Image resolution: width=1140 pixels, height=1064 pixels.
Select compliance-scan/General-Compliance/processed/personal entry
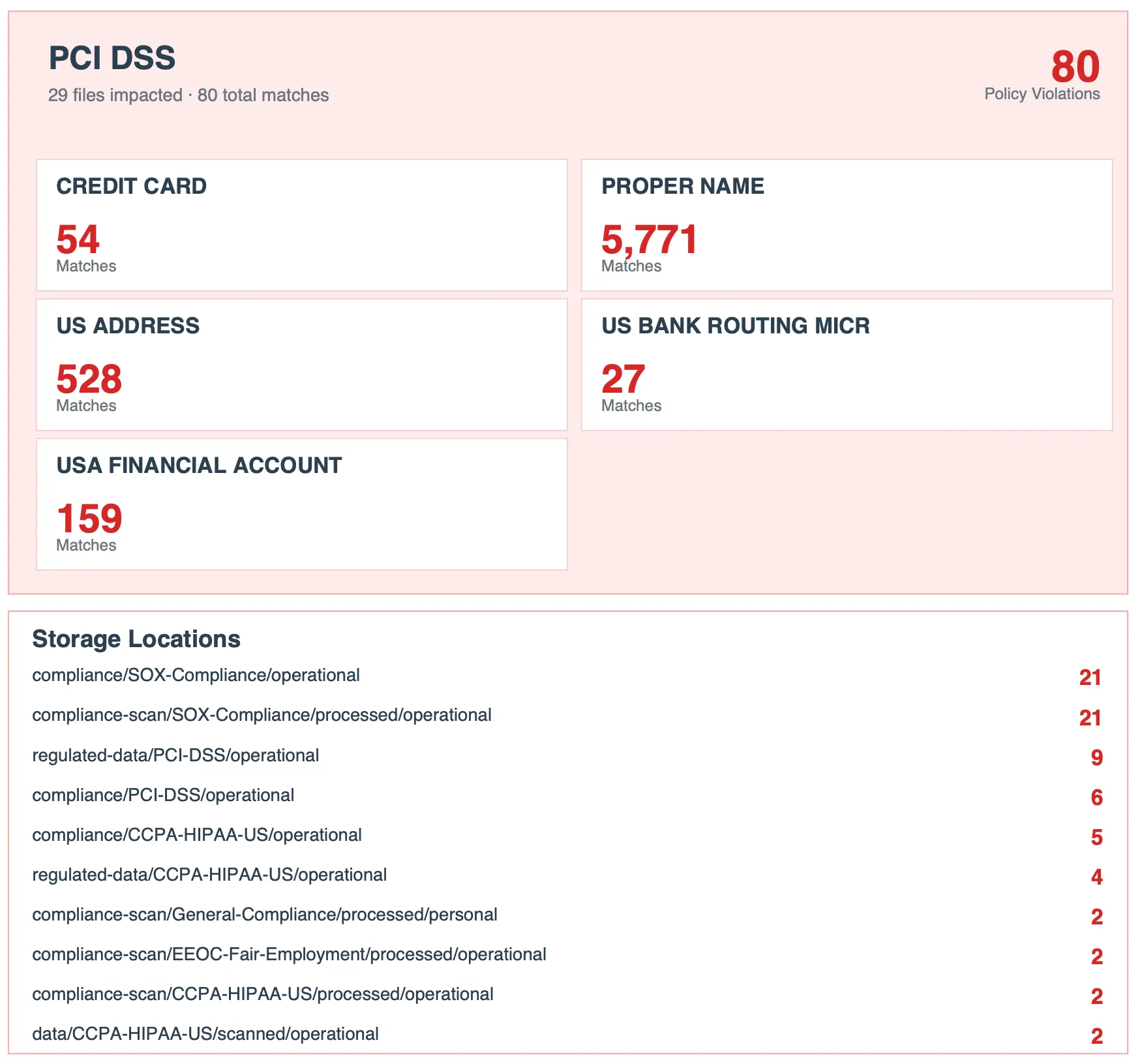coord(264,915)
